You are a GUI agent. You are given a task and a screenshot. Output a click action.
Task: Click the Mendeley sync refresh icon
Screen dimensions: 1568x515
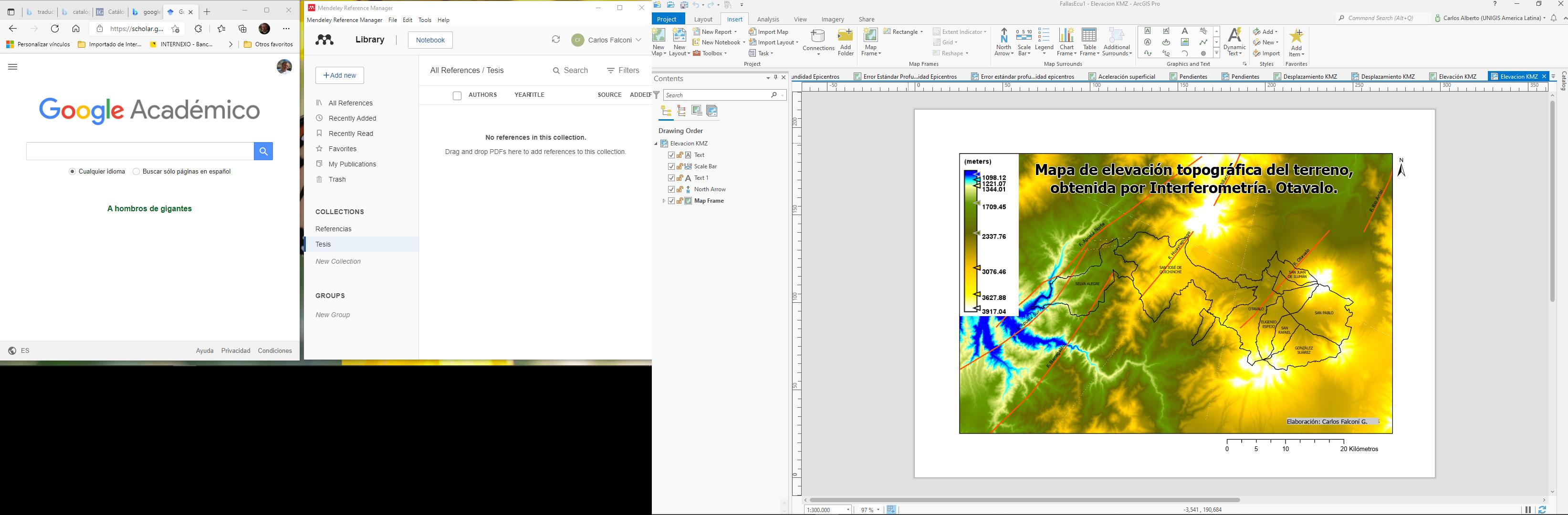click(556, 40)
